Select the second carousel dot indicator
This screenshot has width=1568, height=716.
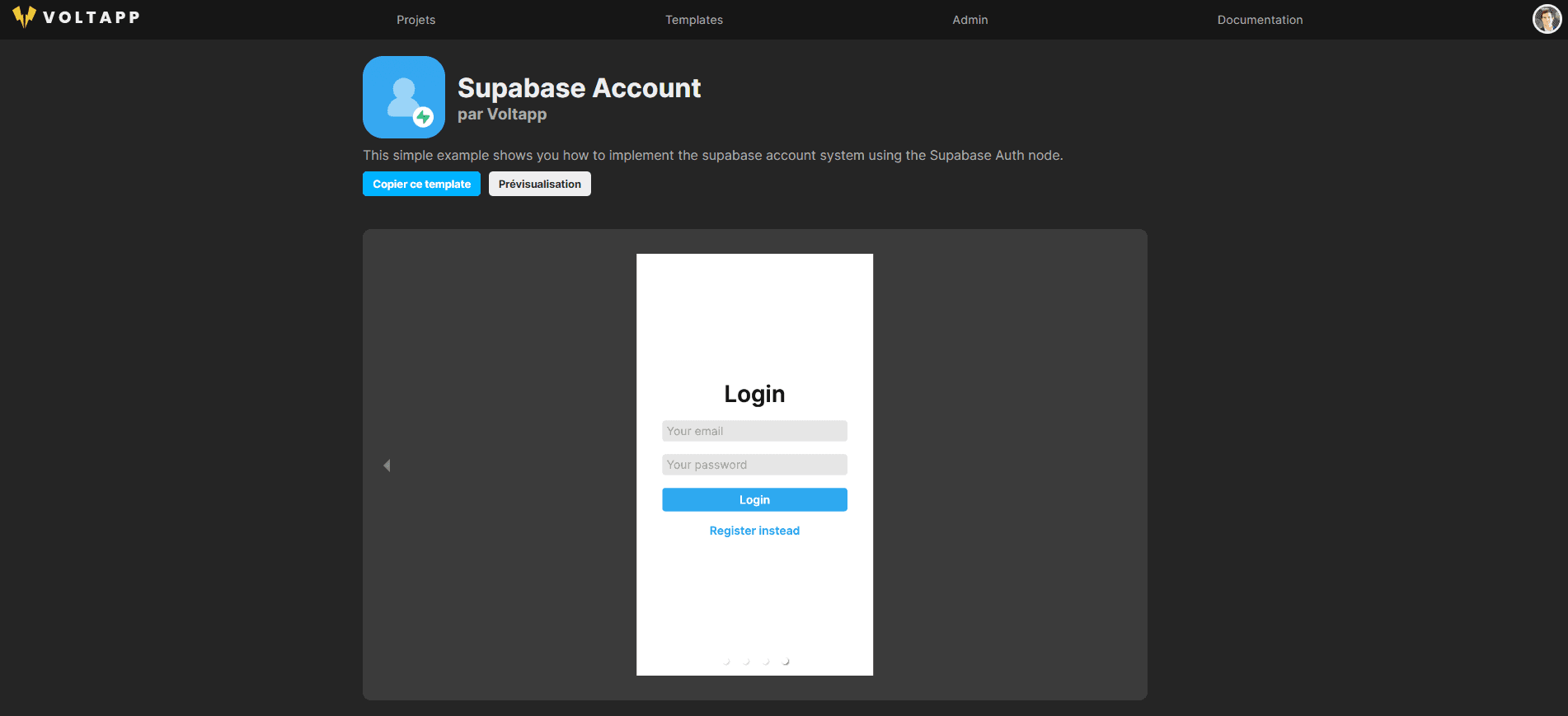click(746, 661)
